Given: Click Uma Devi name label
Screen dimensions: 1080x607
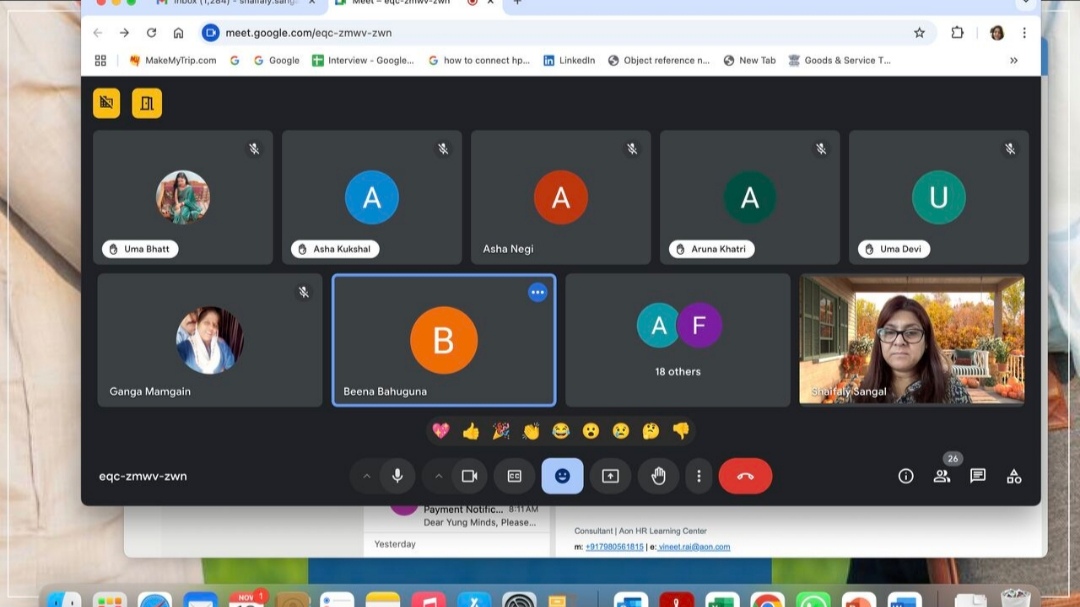Looking at the screenshot, I should (x=894, y=249).
